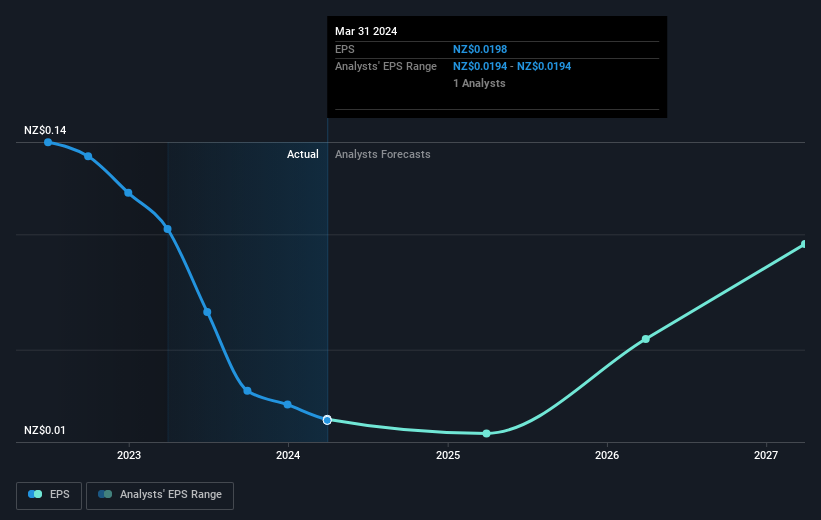Click the Analysts Forecasts section label

point(383,154)
